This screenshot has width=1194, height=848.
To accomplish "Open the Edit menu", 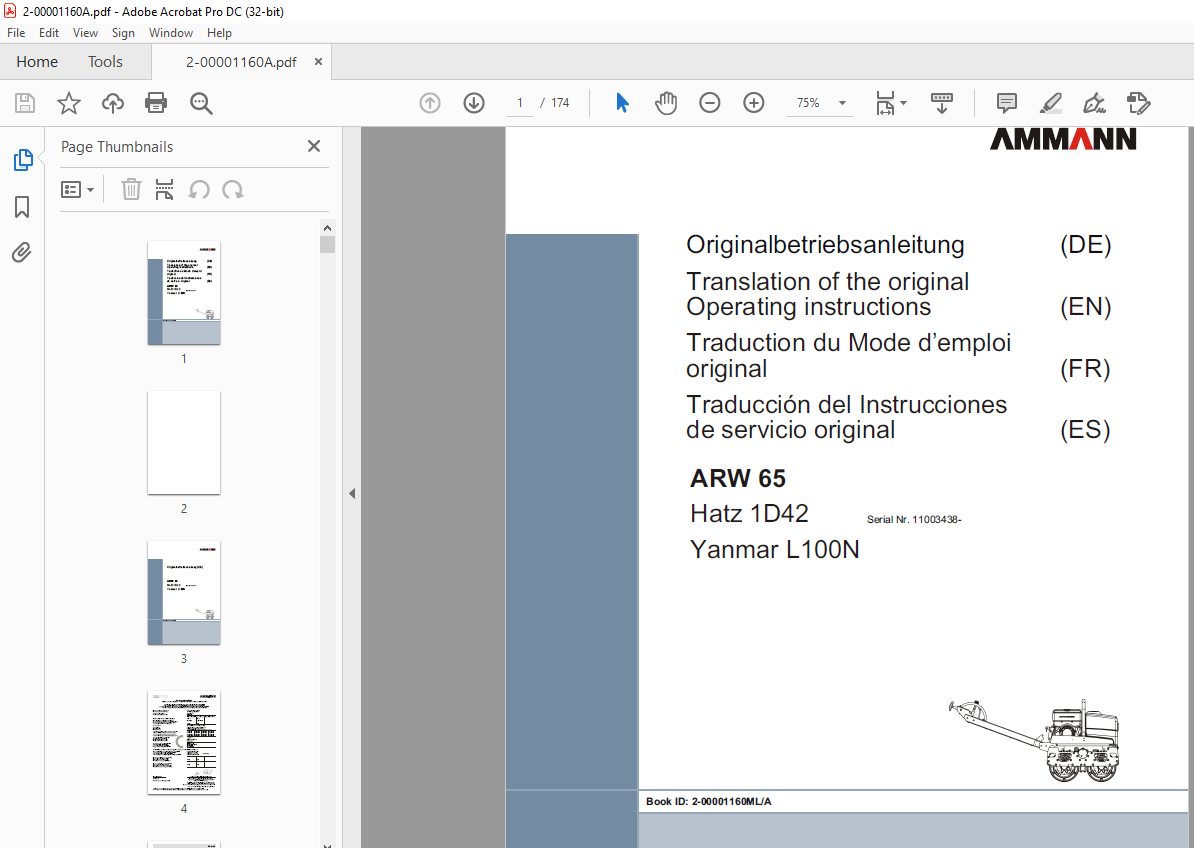I will pos(49,33).
